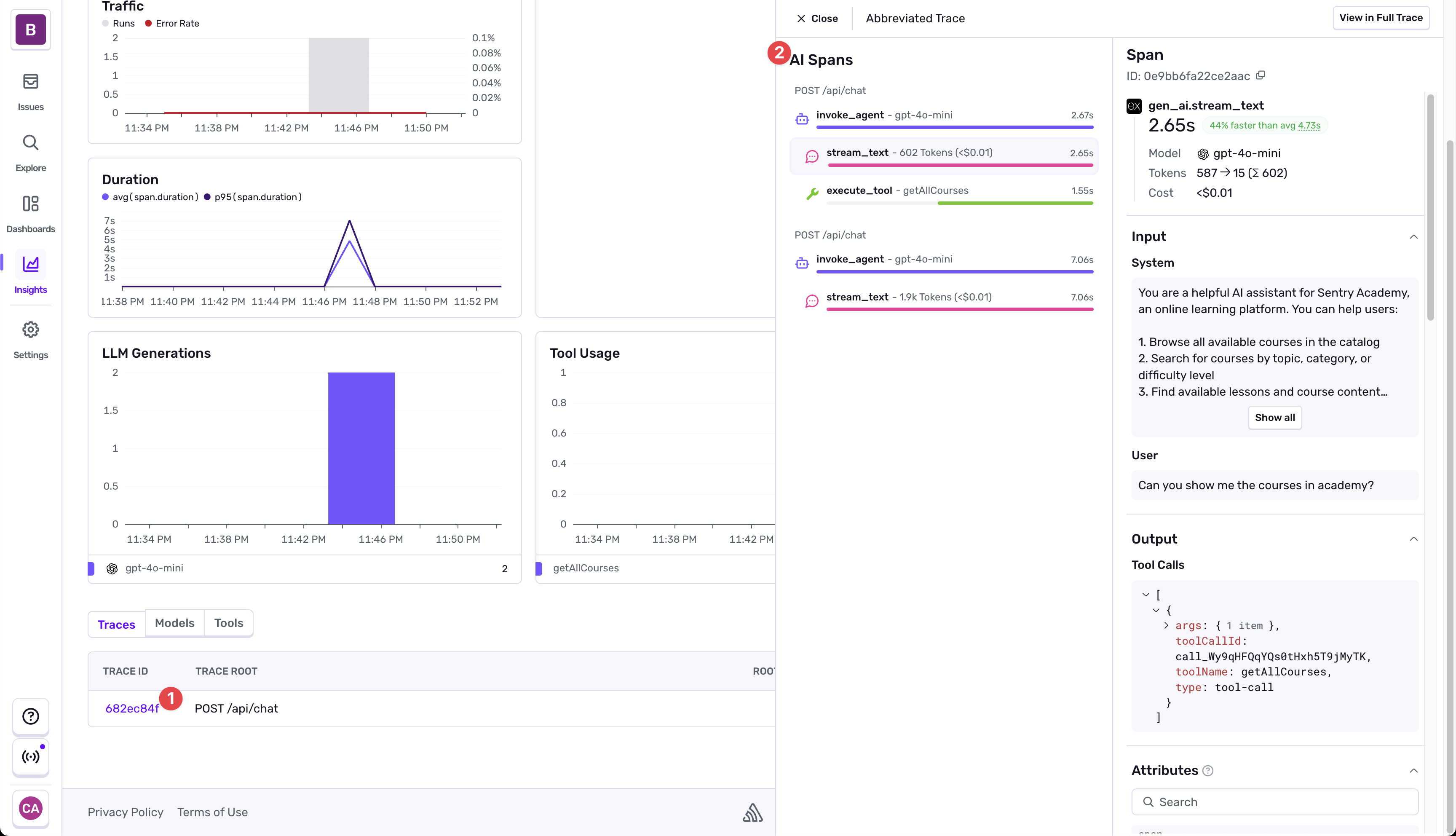Click the getAllCourses purple legend swatch

(539, 568)
